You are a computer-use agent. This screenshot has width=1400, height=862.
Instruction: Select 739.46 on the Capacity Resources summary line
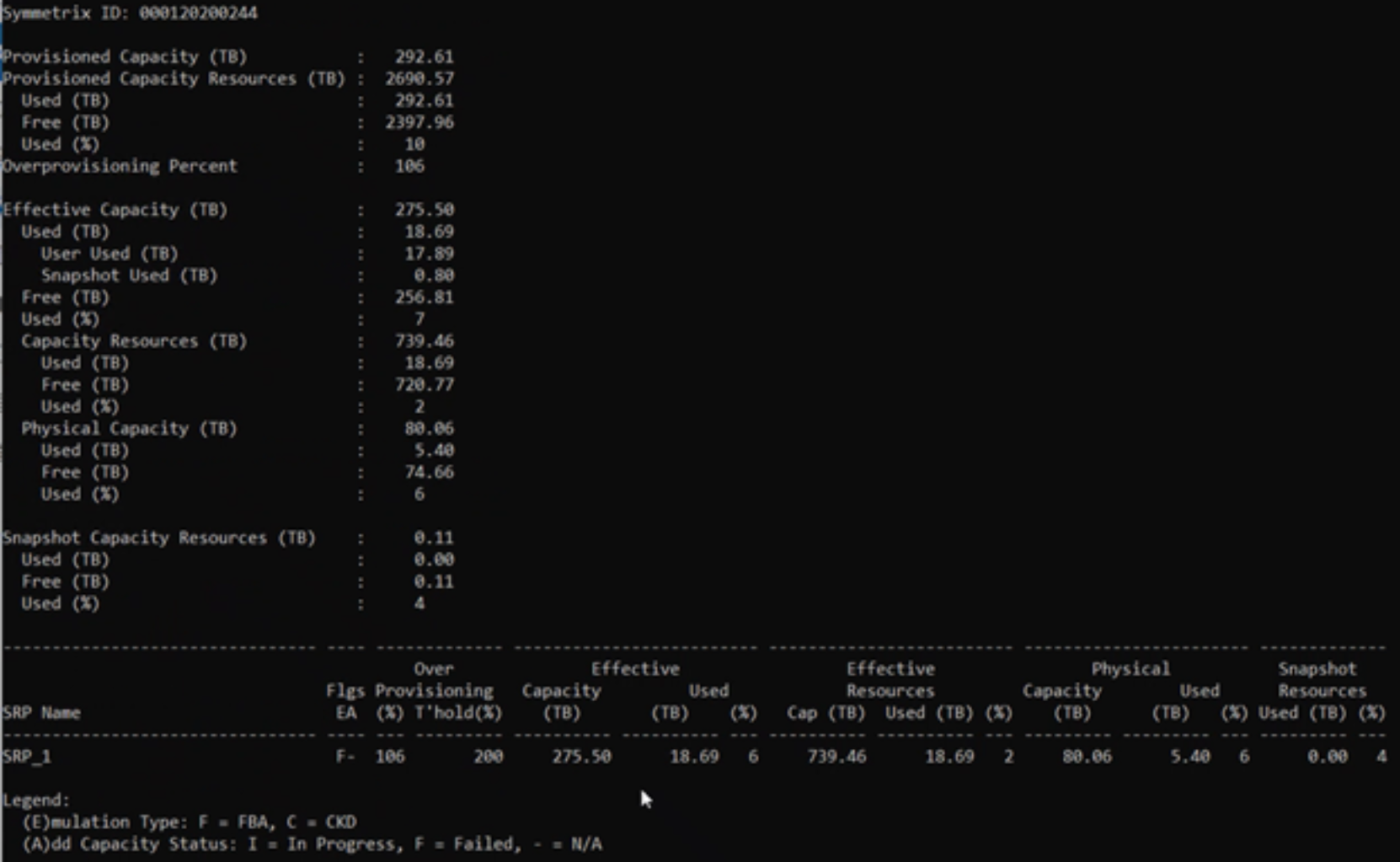tap(425, 341)
